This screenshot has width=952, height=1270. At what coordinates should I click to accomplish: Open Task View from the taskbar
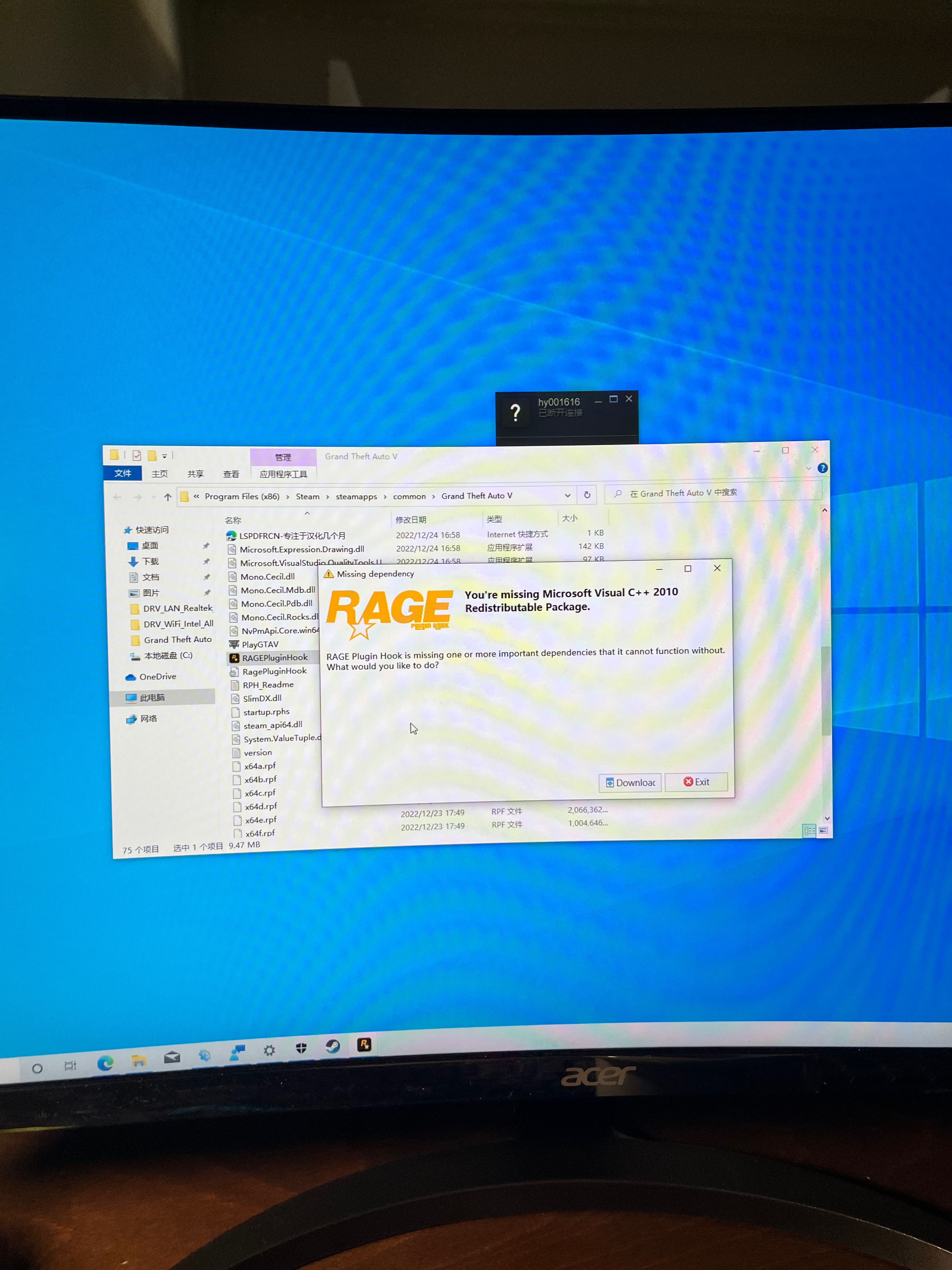point(71,1066)
